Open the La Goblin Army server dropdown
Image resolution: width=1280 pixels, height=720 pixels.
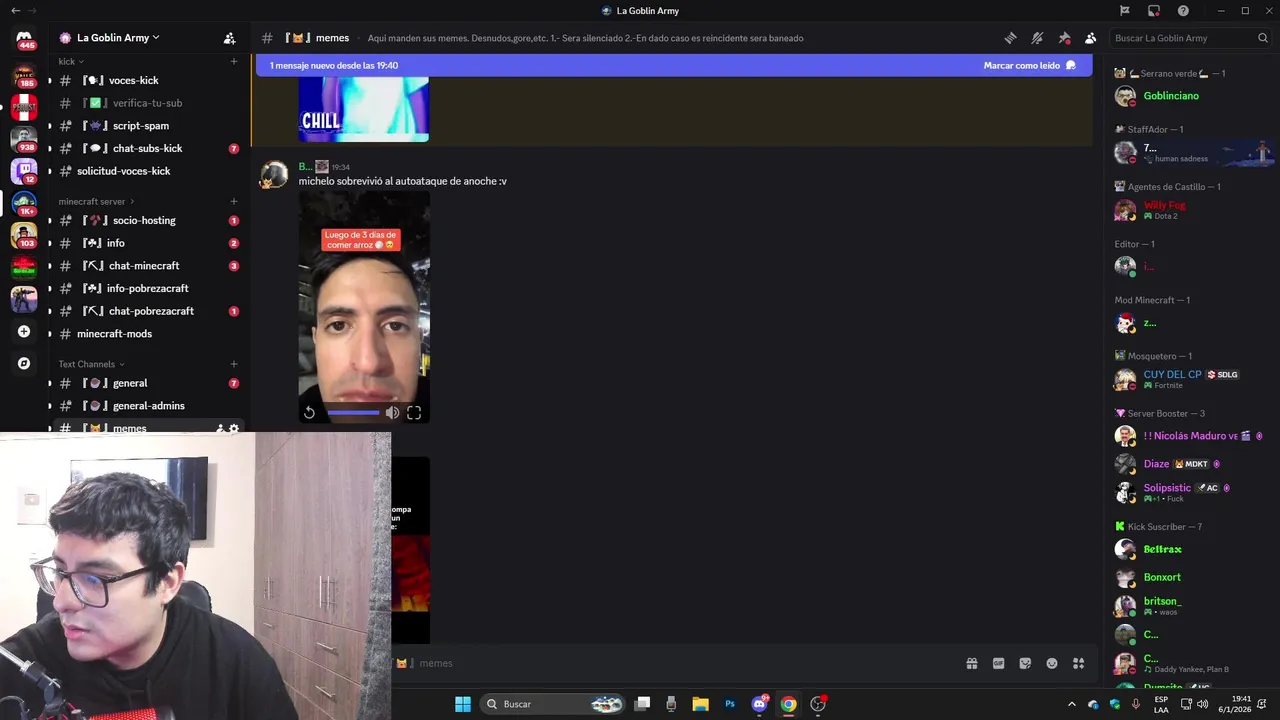click(118, 38)
